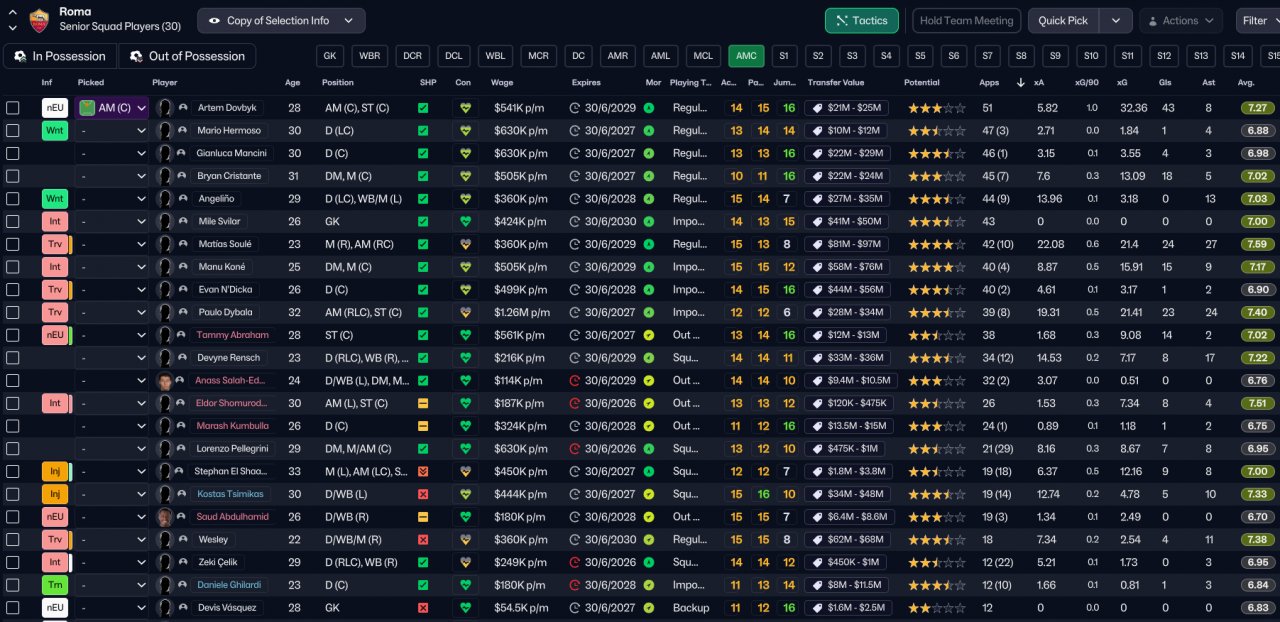Click the Roma club crest
The image size is (1280, 622).
[x=39, y=20]
